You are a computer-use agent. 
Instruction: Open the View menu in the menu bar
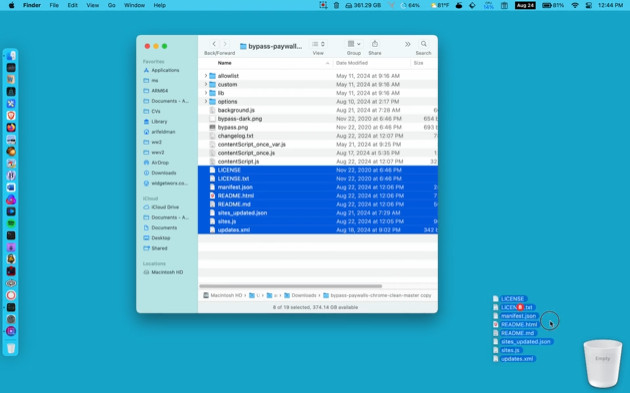tap(92, 5)
